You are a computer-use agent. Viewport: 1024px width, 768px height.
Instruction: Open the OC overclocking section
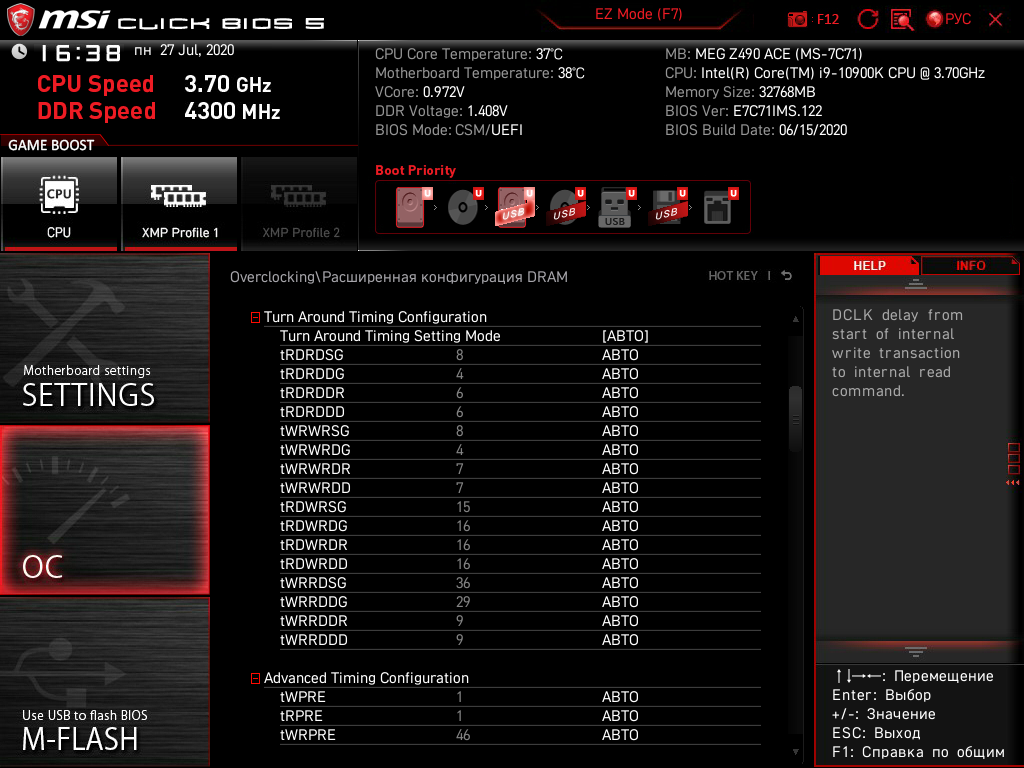[x=104, y=510]
